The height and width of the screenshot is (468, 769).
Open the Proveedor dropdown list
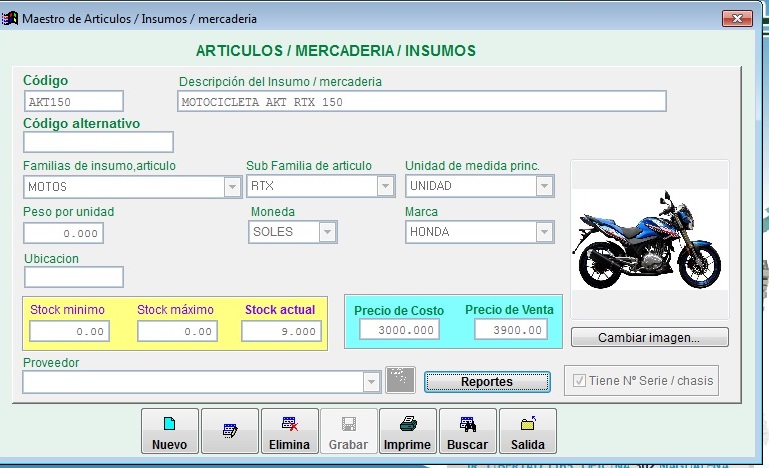point(371,381)
